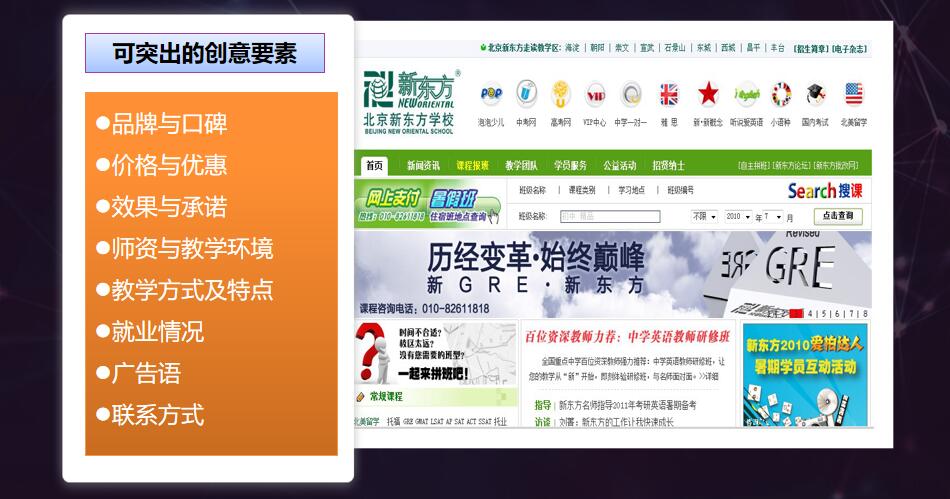Viewport: 950px width, 499px height.
Task: Switch to the 首页 tab
Action: [x=374, y=165]
